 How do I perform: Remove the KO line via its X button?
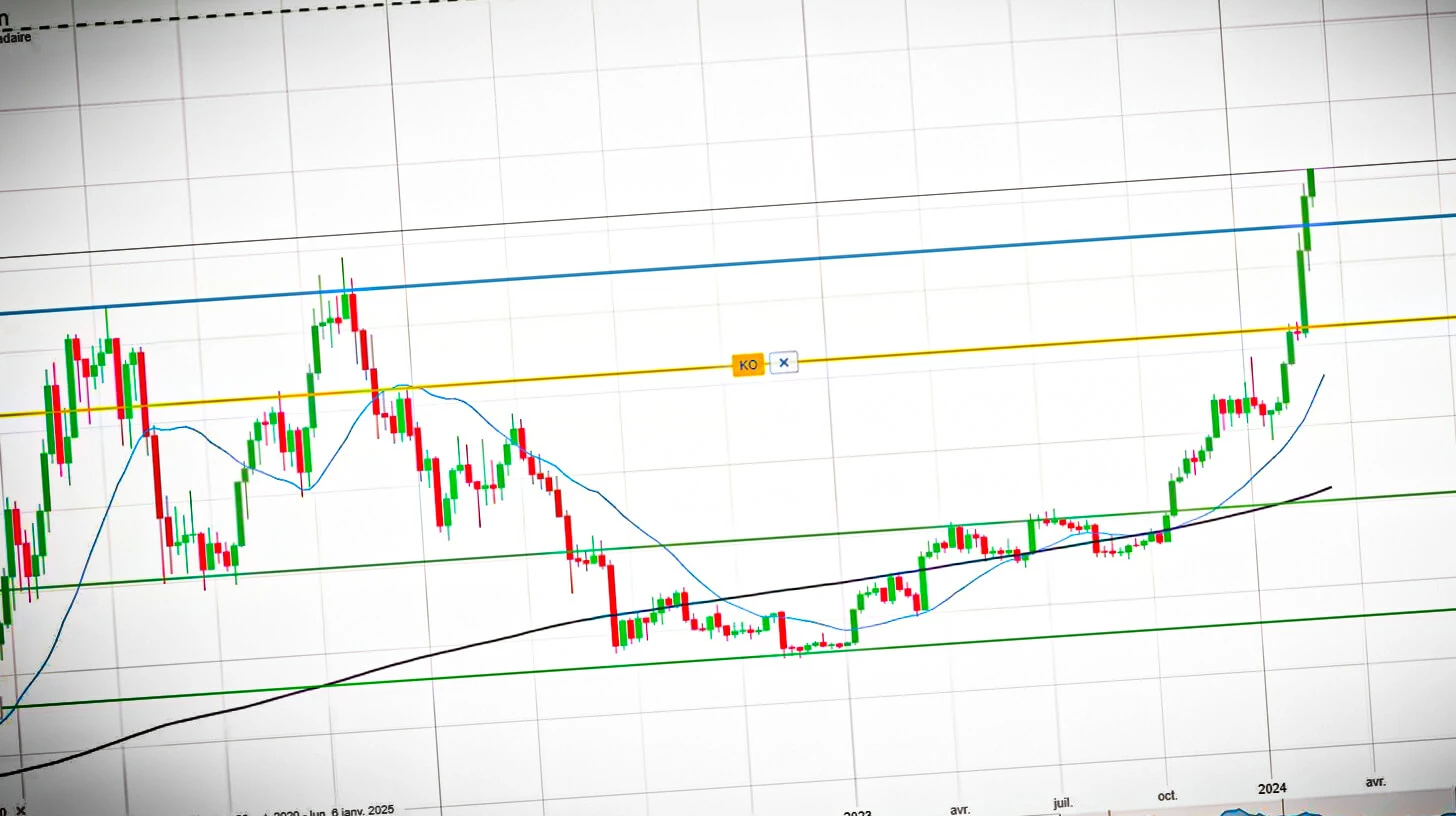point(783,363)
